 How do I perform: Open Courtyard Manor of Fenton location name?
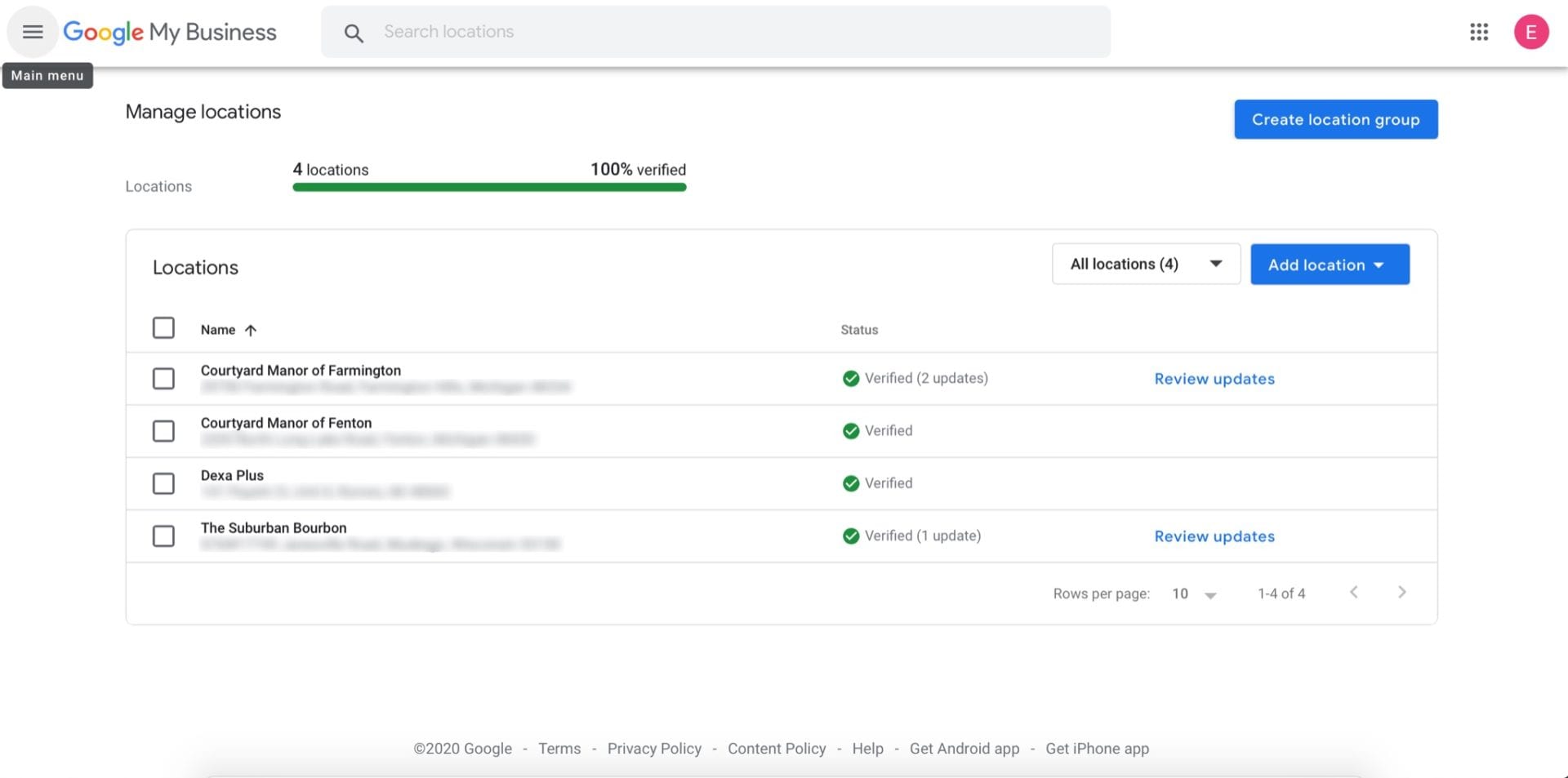point(286,423)
